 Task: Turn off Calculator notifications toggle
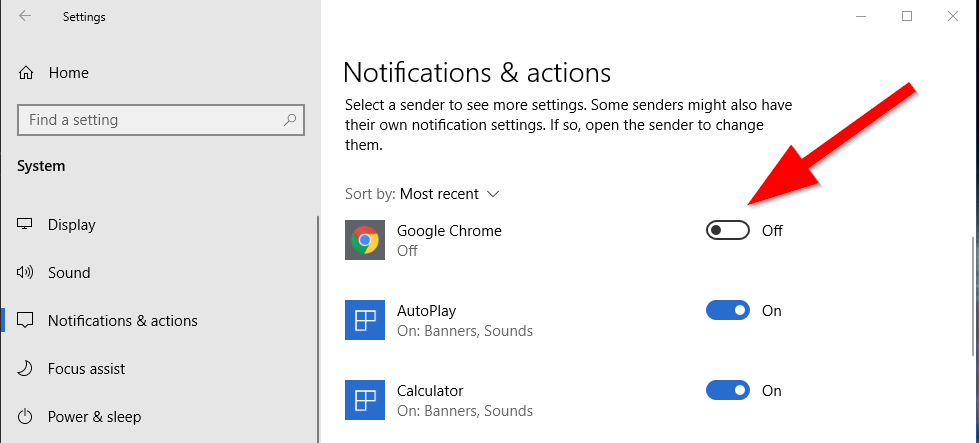pyautogui.click(x=727, y=391)
